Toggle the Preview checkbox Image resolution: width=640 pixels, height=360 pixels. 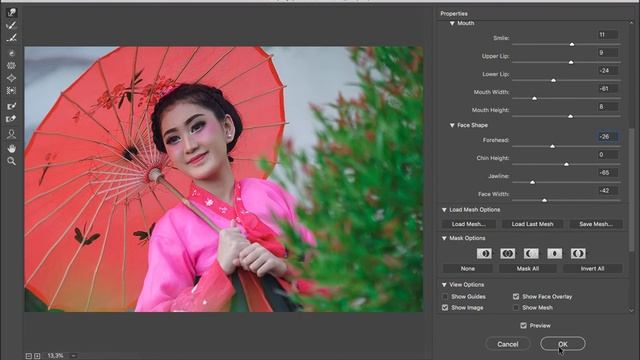pos(523,326)
